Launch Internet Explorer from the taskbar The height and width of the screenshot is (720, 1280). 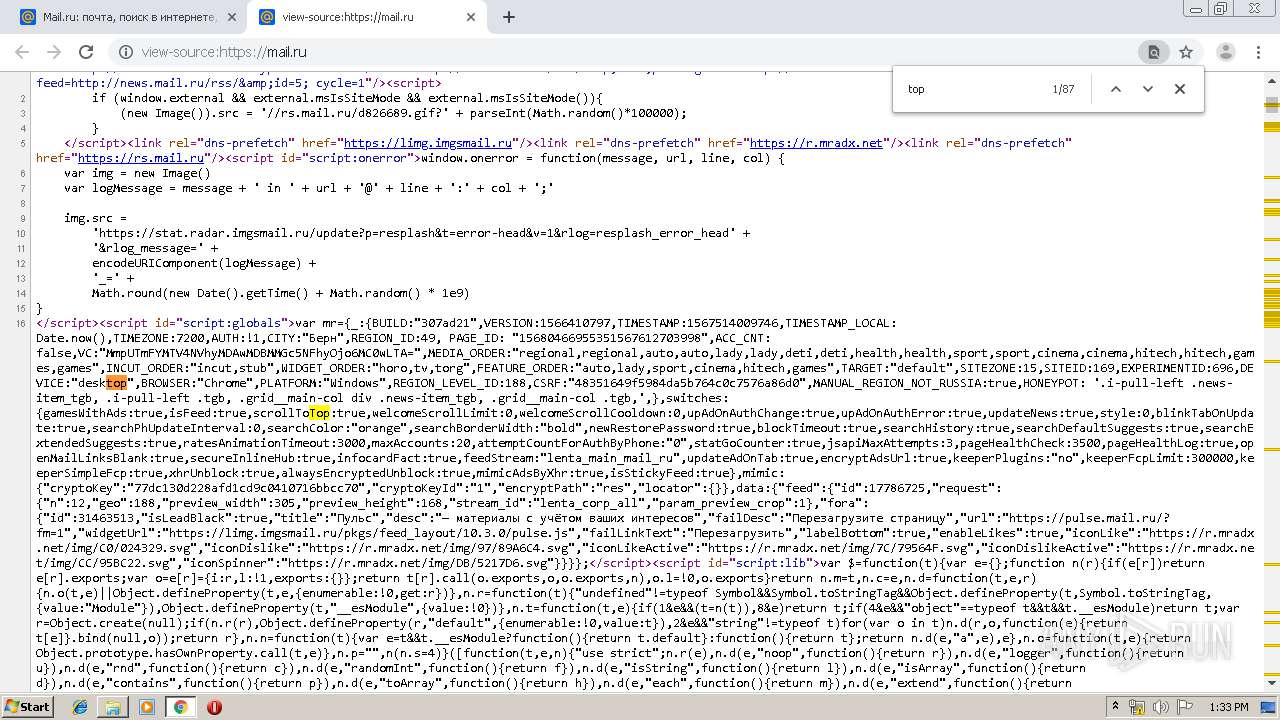click(81, 706)
